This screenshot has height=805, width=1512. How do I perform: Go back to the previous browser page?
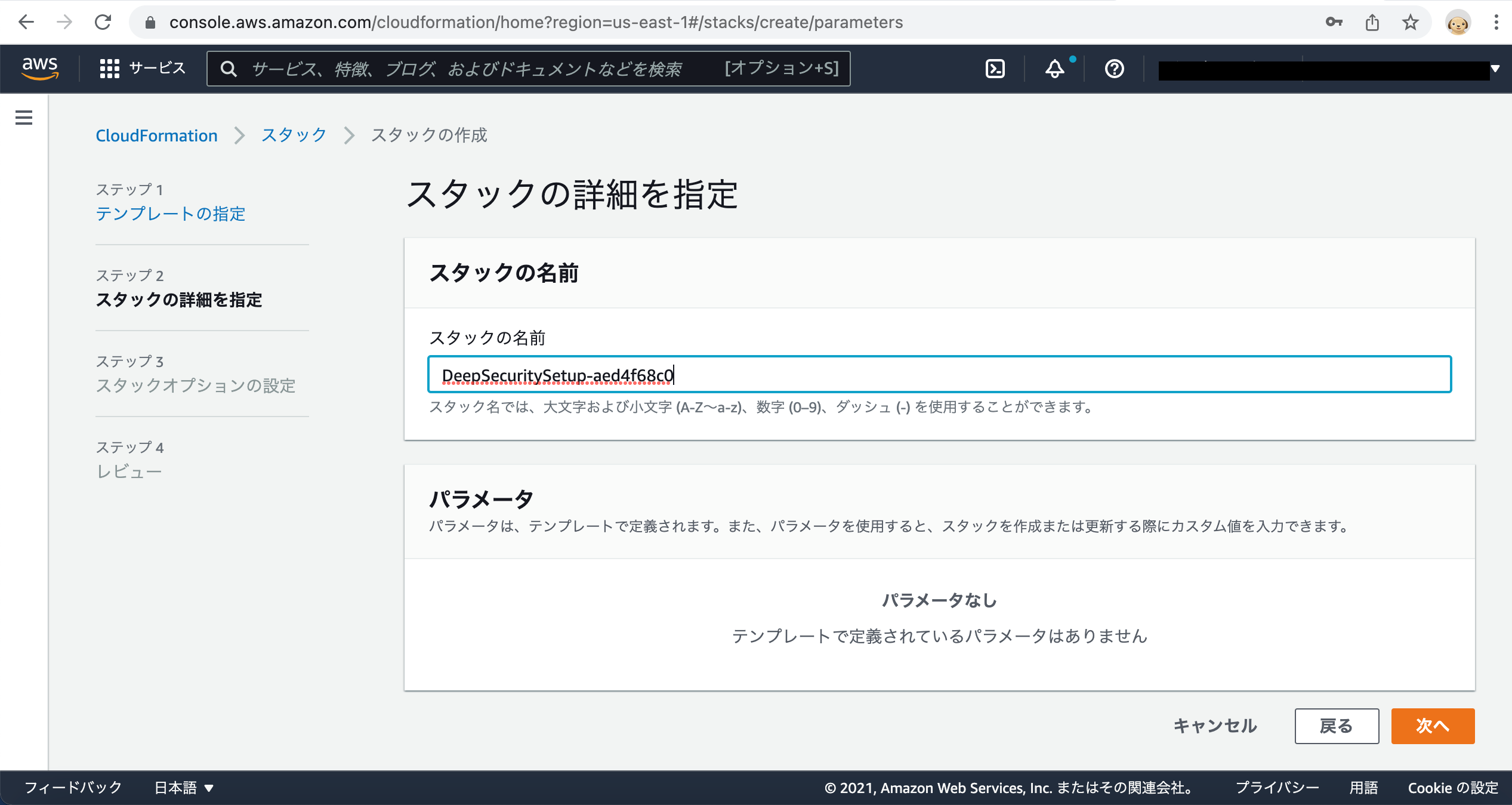(26, 23)
